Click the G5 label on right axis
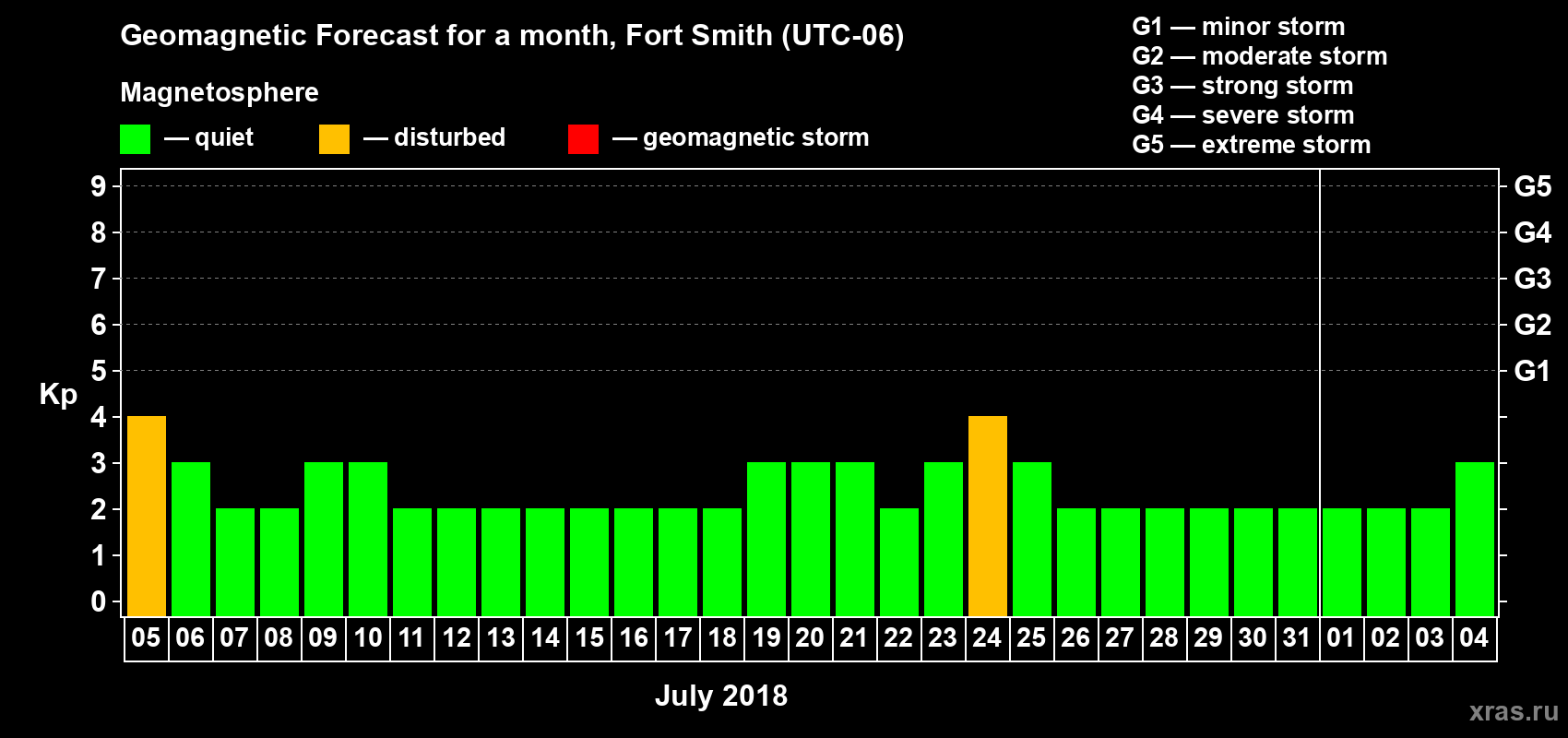 (x=1533, y=186)
